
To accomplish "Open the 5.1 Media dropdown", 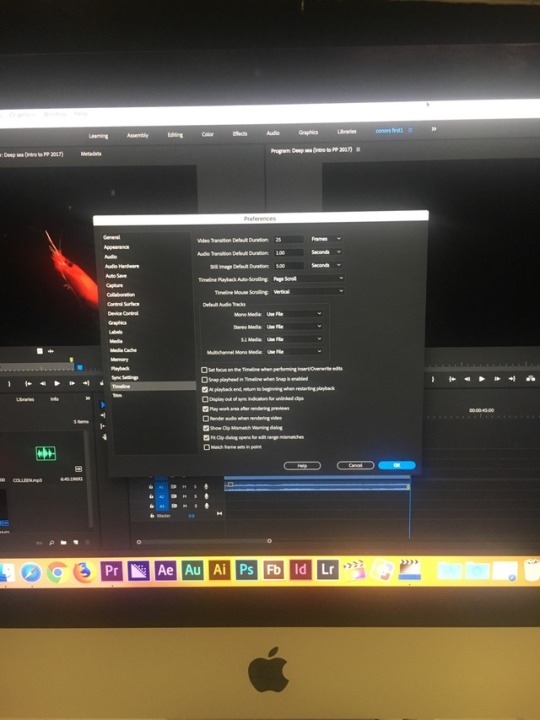I will tap(294, 339).
